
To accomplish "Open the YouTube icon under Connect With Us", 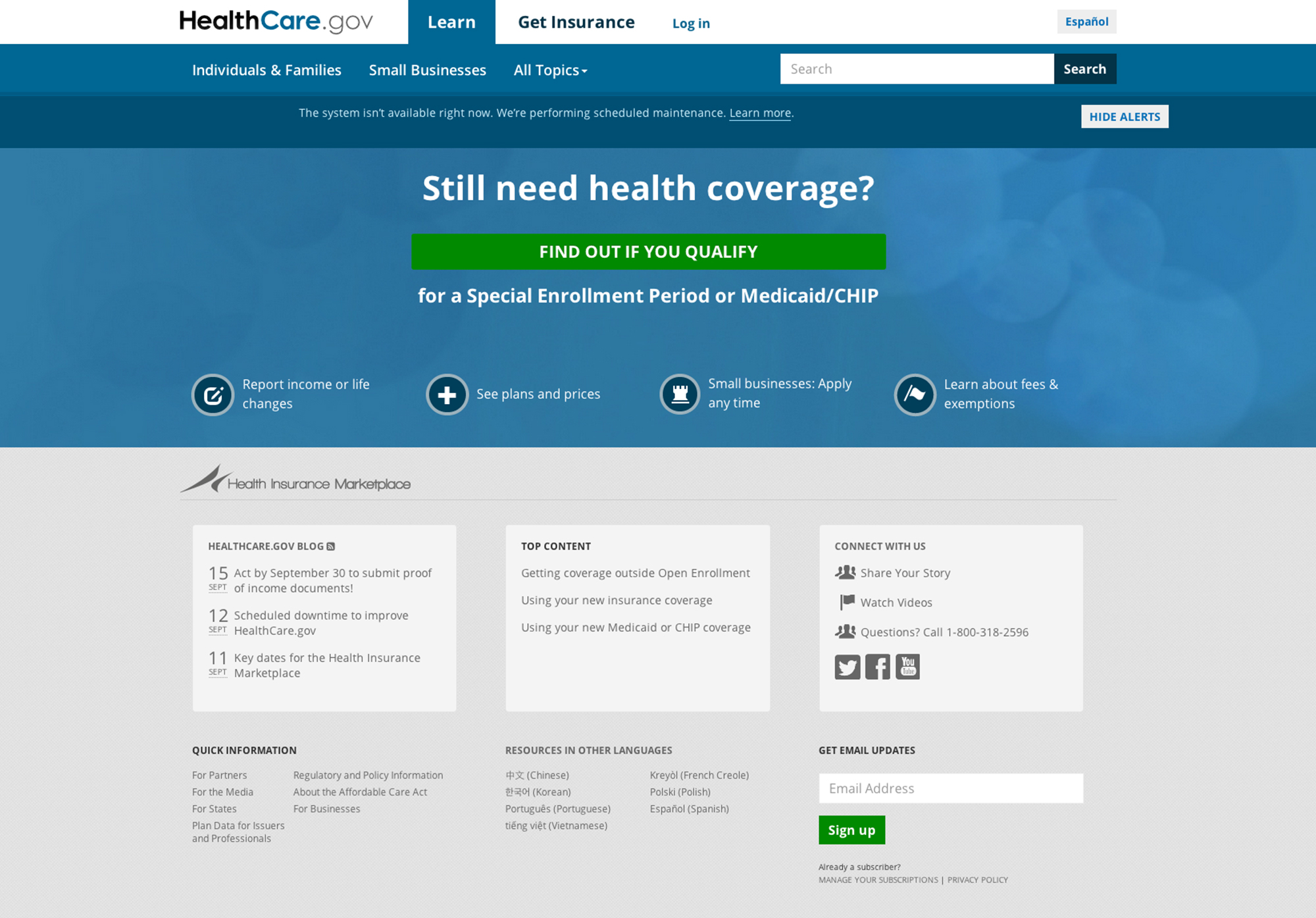I will (x=908, y=667).
